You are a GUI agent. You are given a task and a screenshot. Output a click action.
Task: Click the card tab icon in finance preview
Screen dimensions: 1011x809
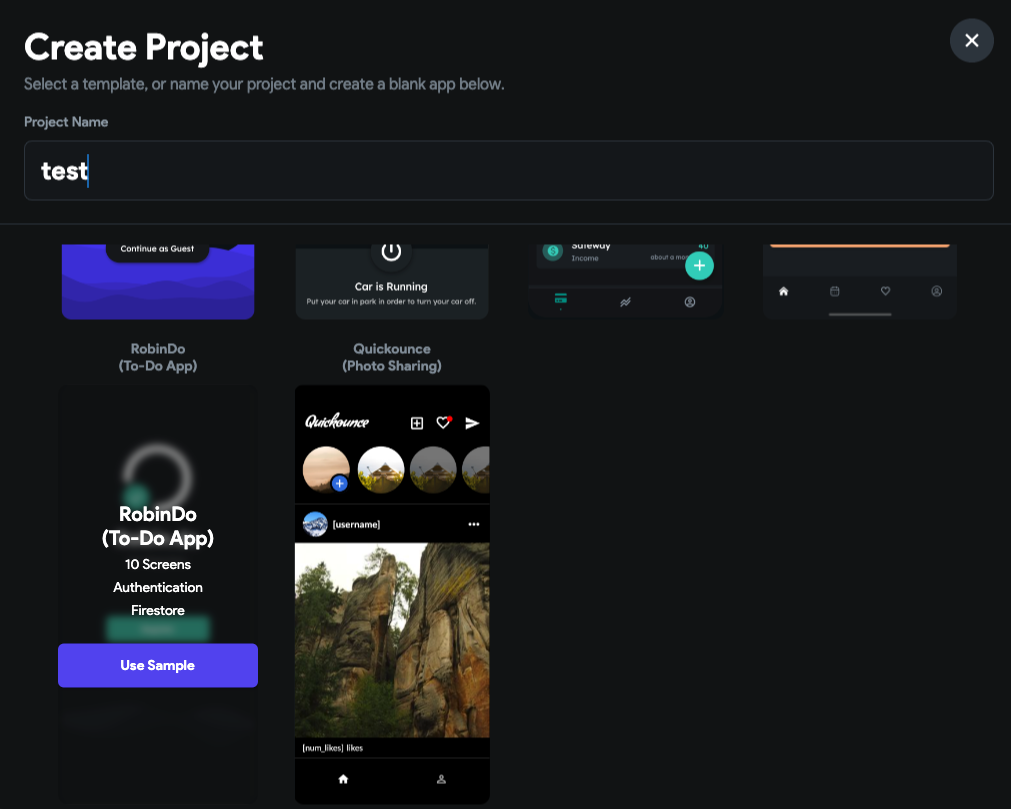pos(560,299)
